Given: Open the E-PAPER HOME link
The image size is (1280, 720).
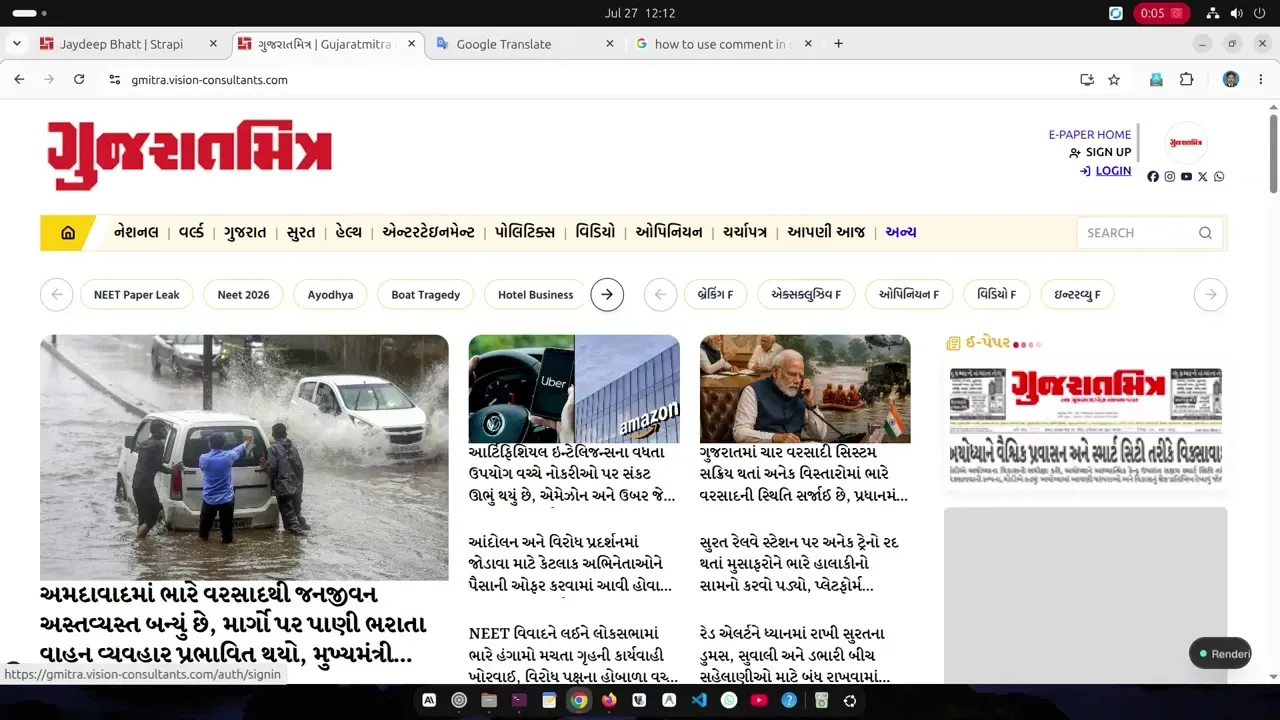Looking at the screenshot, I should (1090, 135).
